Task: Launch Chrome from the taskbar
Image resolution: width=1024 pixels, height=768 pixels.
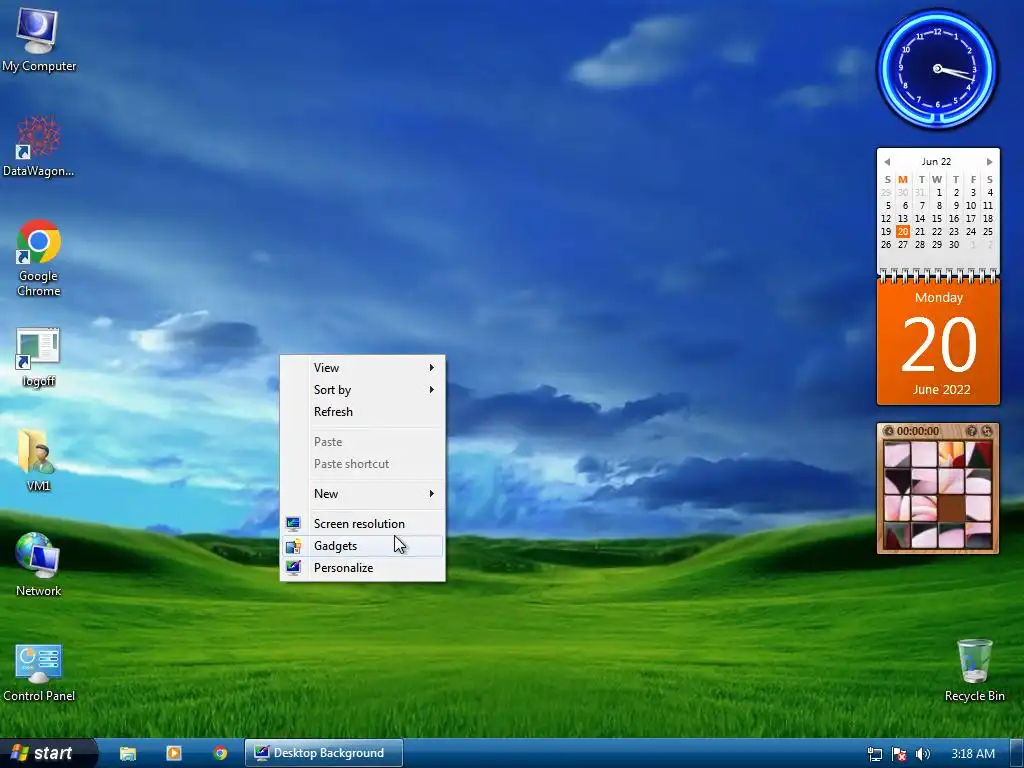Action: point(220,753)
